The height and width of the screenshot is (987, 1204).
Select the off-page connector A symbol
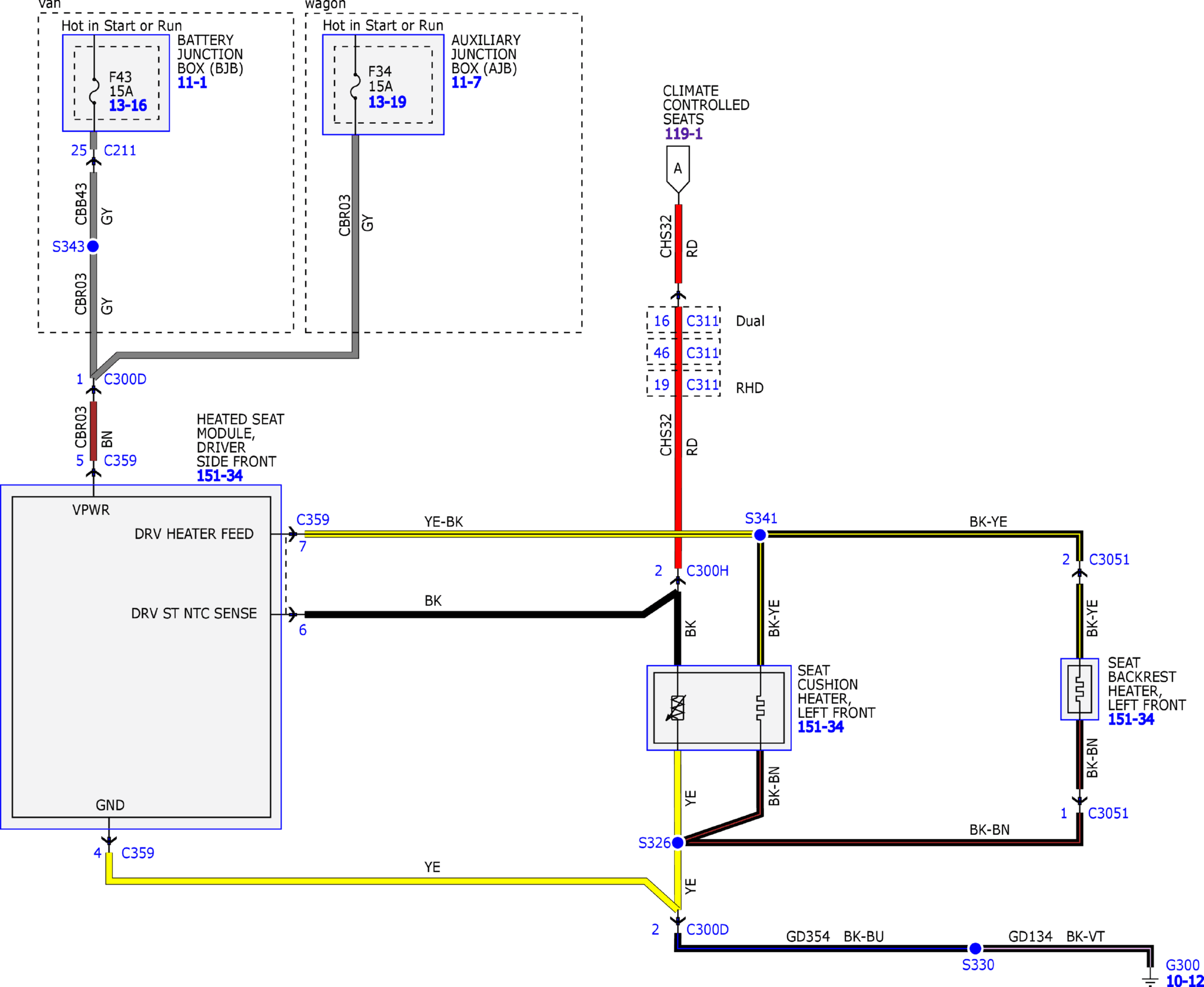click(678, 170)
